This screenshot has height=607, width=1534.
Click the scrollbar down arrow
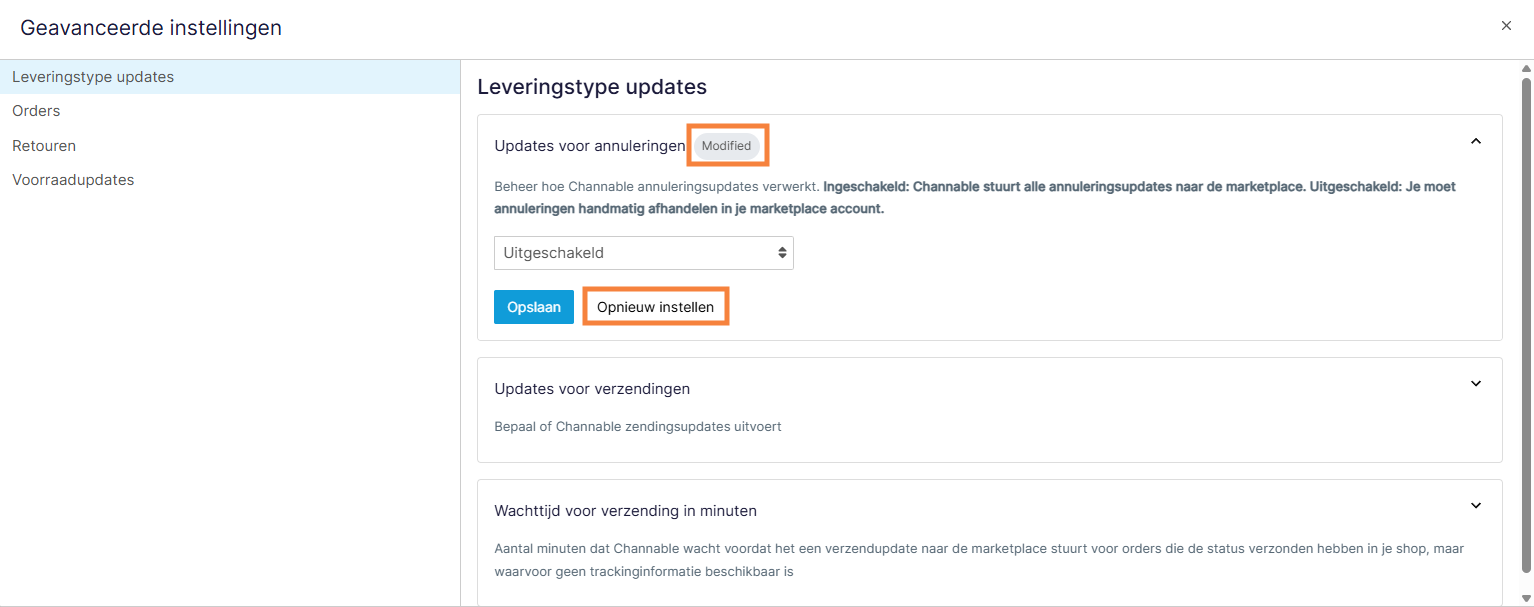pyautogui.click(x=1525, y=599)
